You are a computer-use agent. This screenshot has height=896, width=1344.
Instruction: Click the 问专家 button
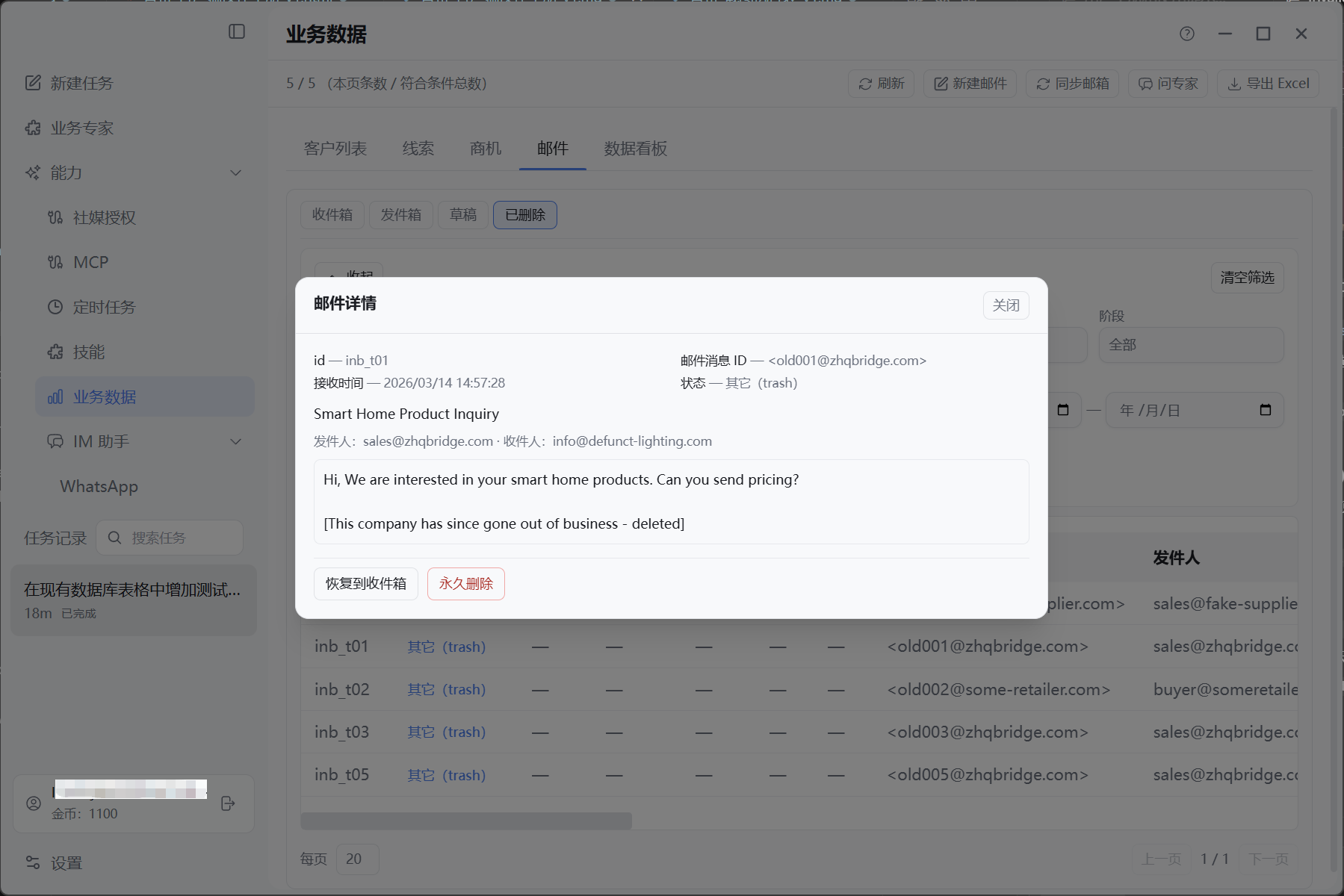[x=1168, y=84]
